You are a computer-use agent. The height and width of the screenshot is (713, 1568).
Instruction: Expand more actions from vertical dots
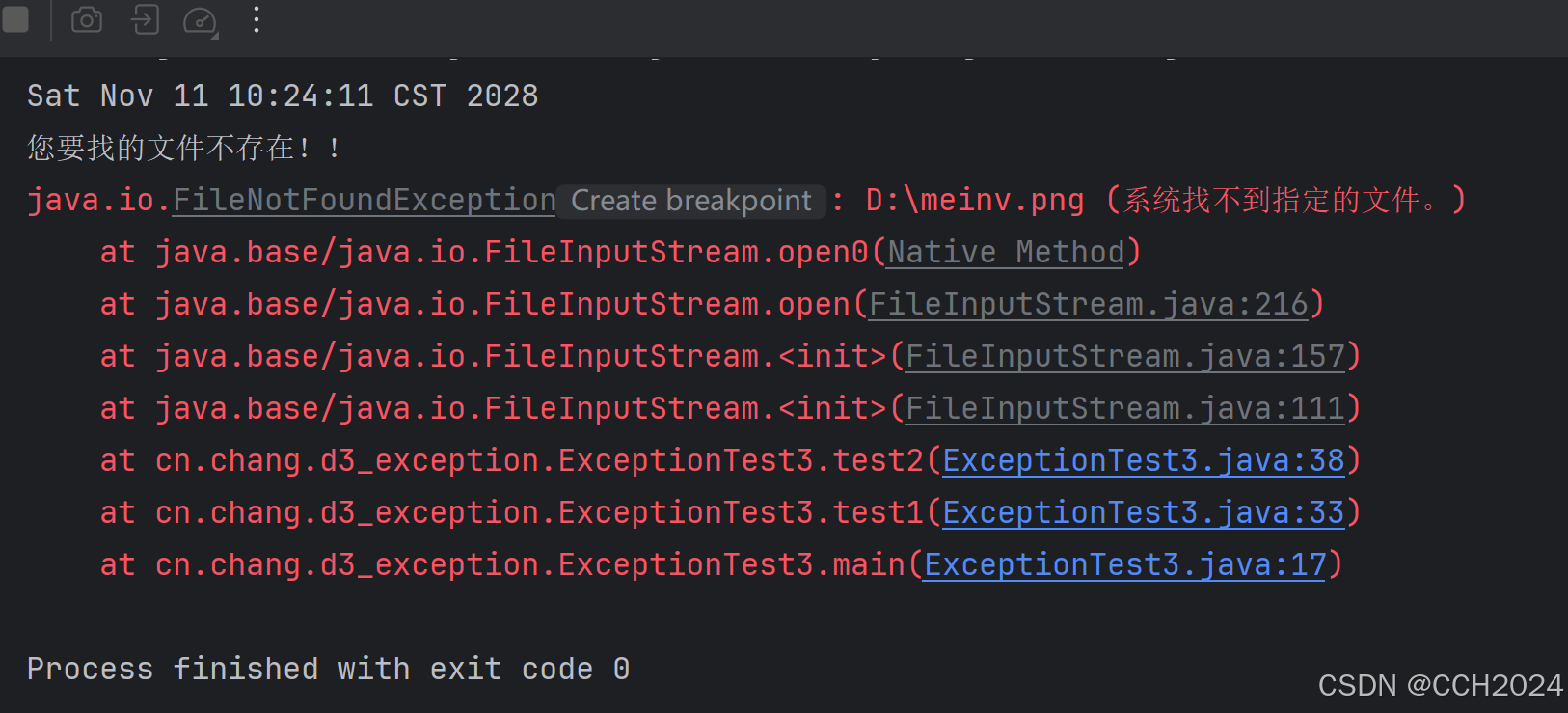(256, 20)
